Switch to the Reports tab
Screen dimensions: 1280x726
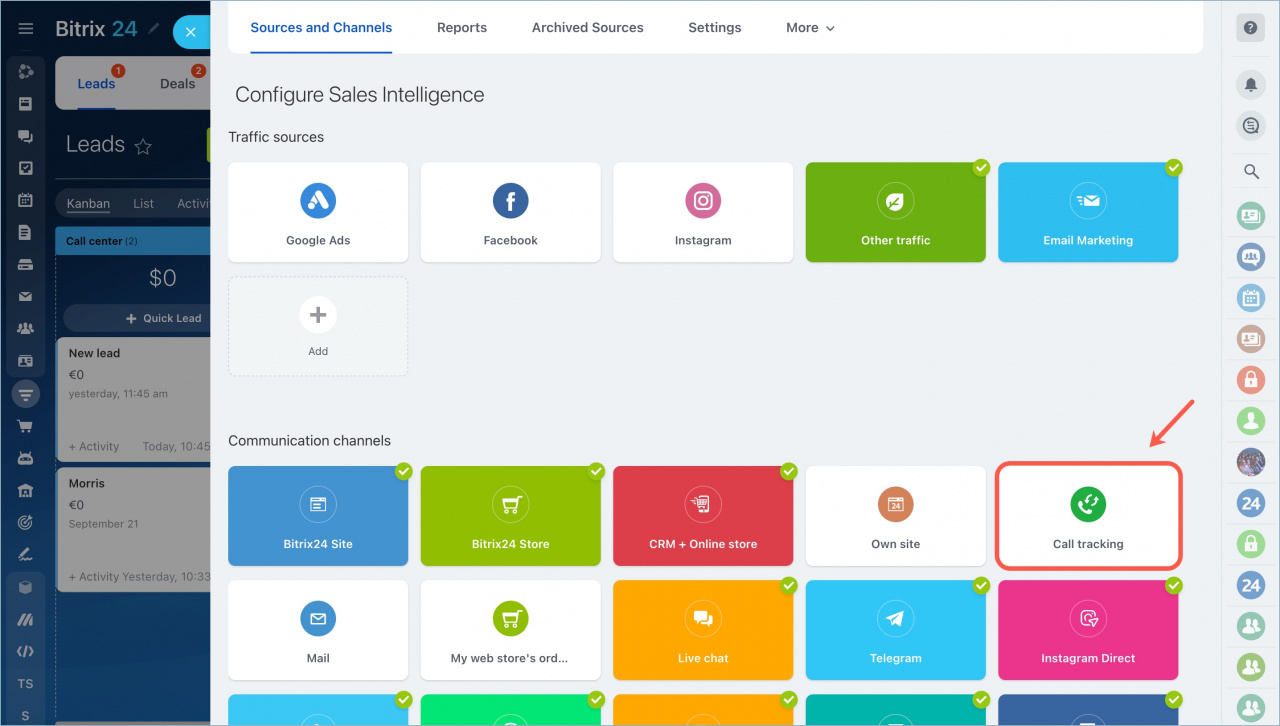462,28
